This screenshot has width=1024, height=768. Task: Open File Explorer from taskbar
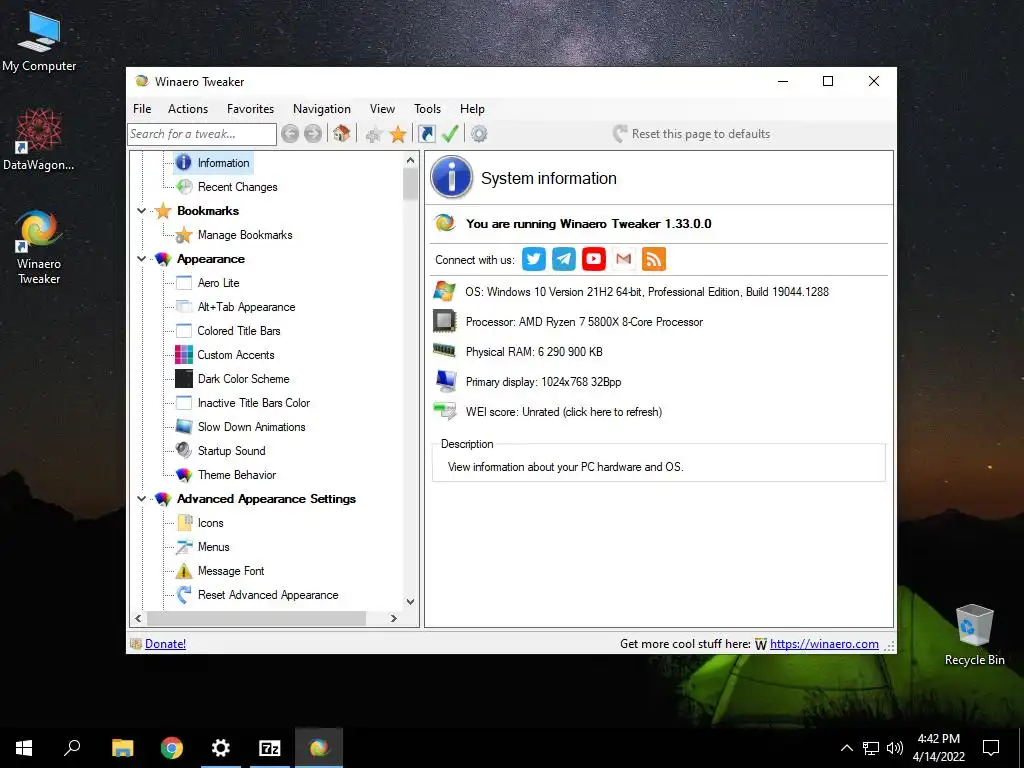[x=122, y=748]
